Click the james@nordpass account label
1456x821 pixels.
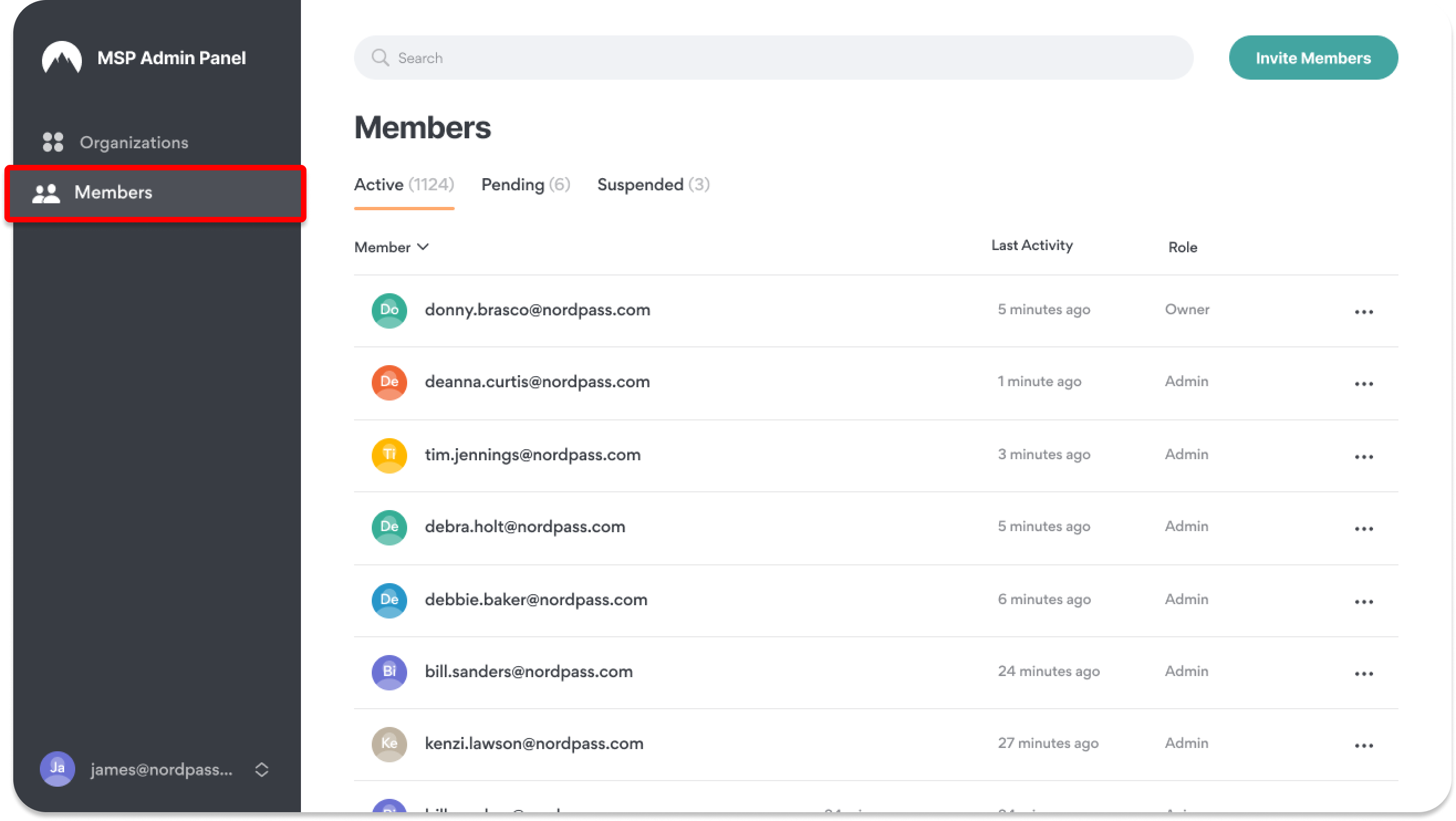(162, 770)
